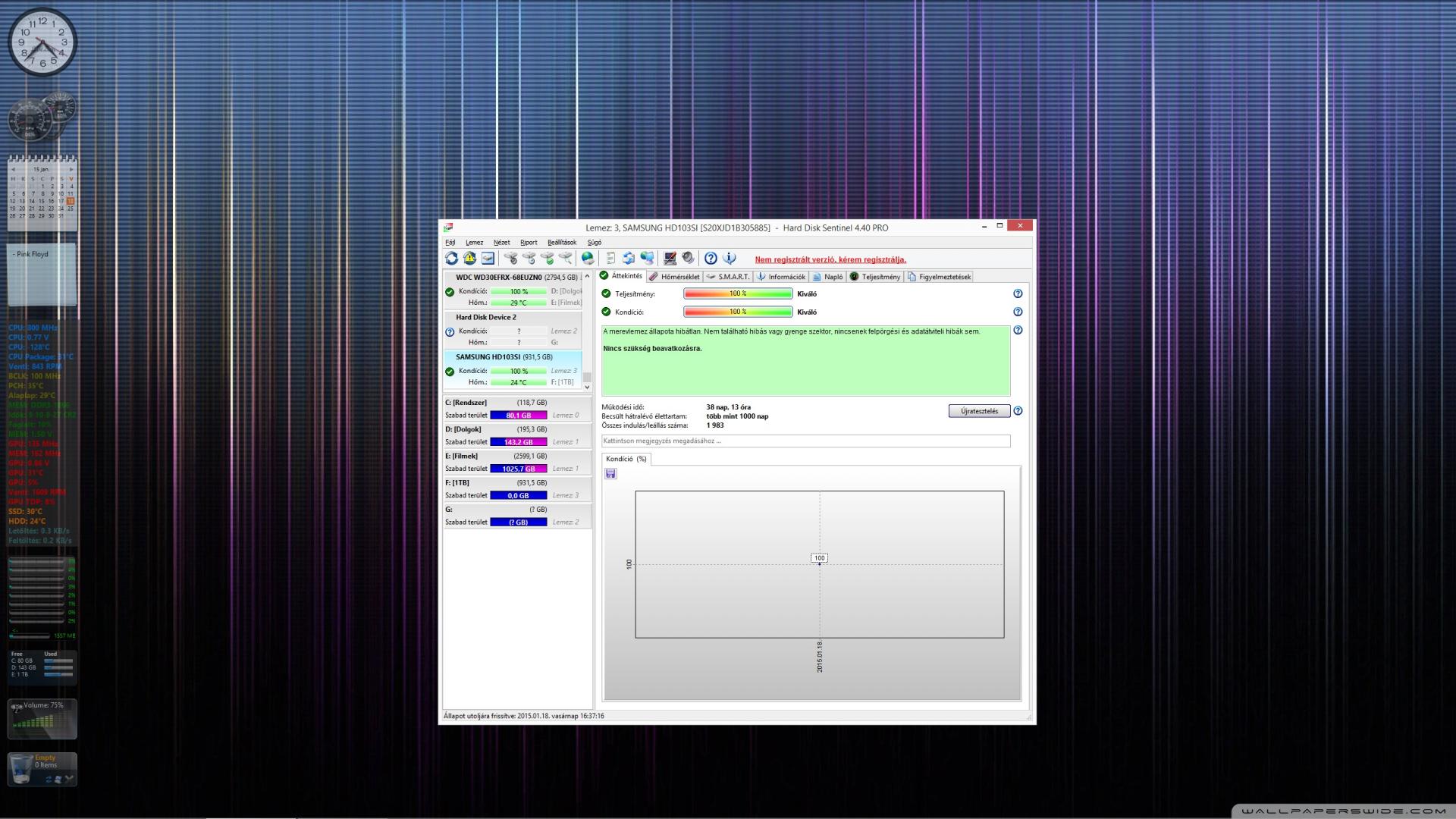
Task: Open the Beállítások menu
Action: click(x=561, y=243)
